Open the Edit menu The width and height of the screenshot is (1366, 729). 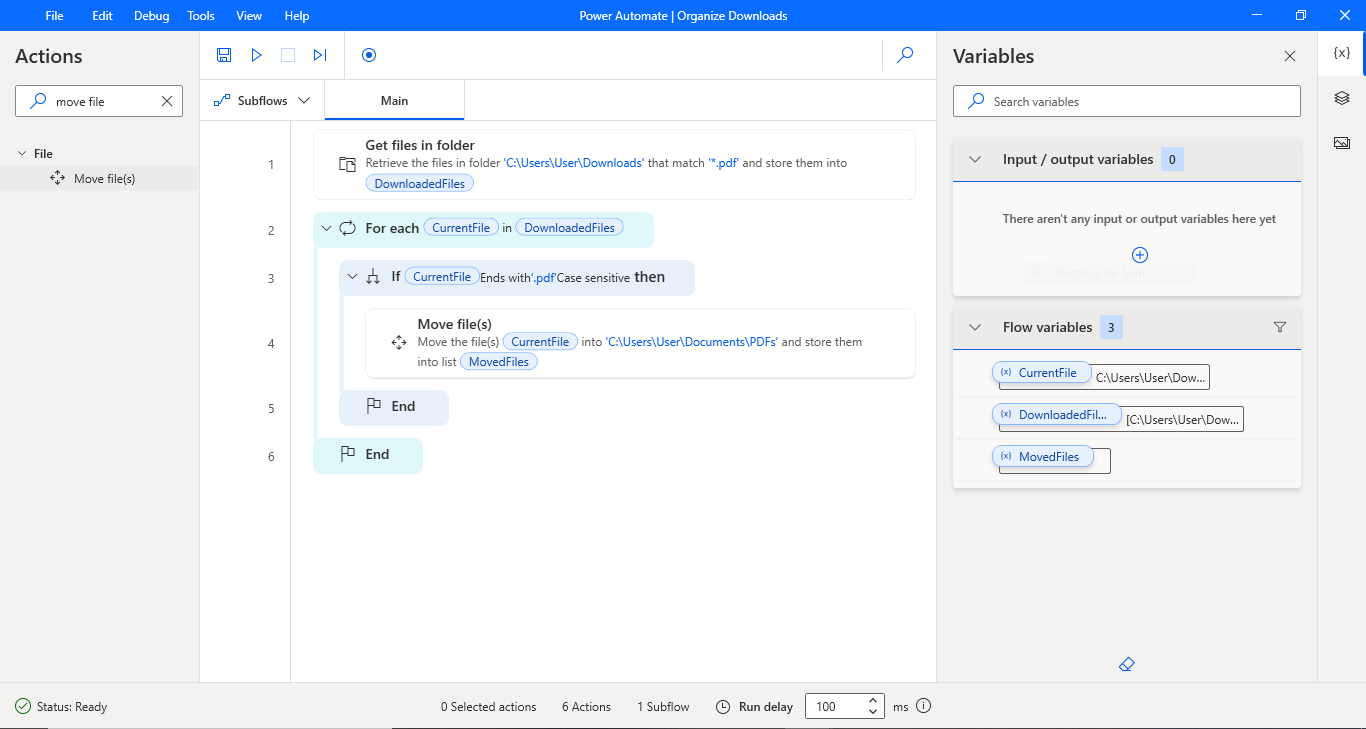102,16
